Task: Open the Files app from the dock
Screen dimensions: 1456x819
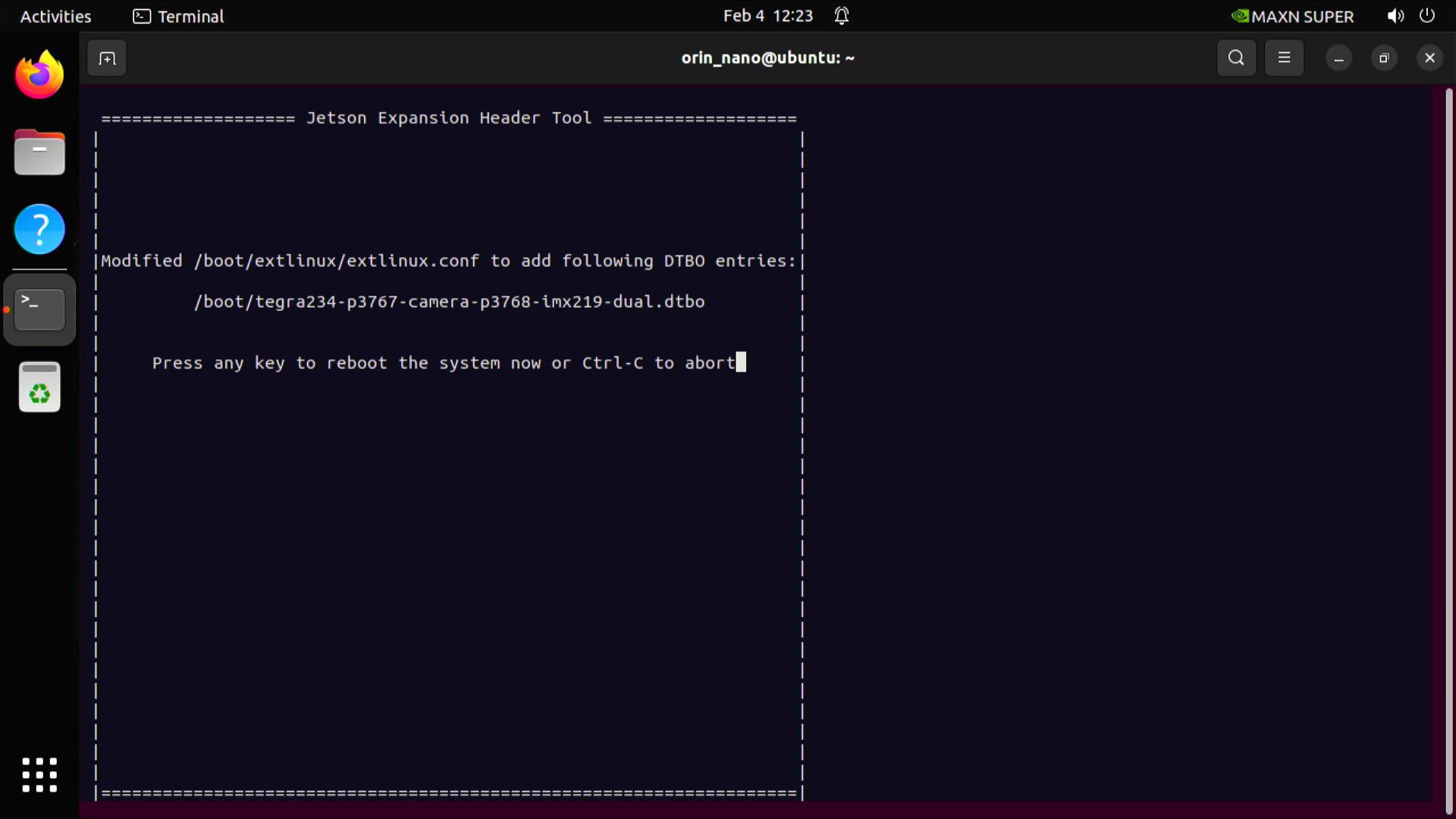Action: pos(39,152)
